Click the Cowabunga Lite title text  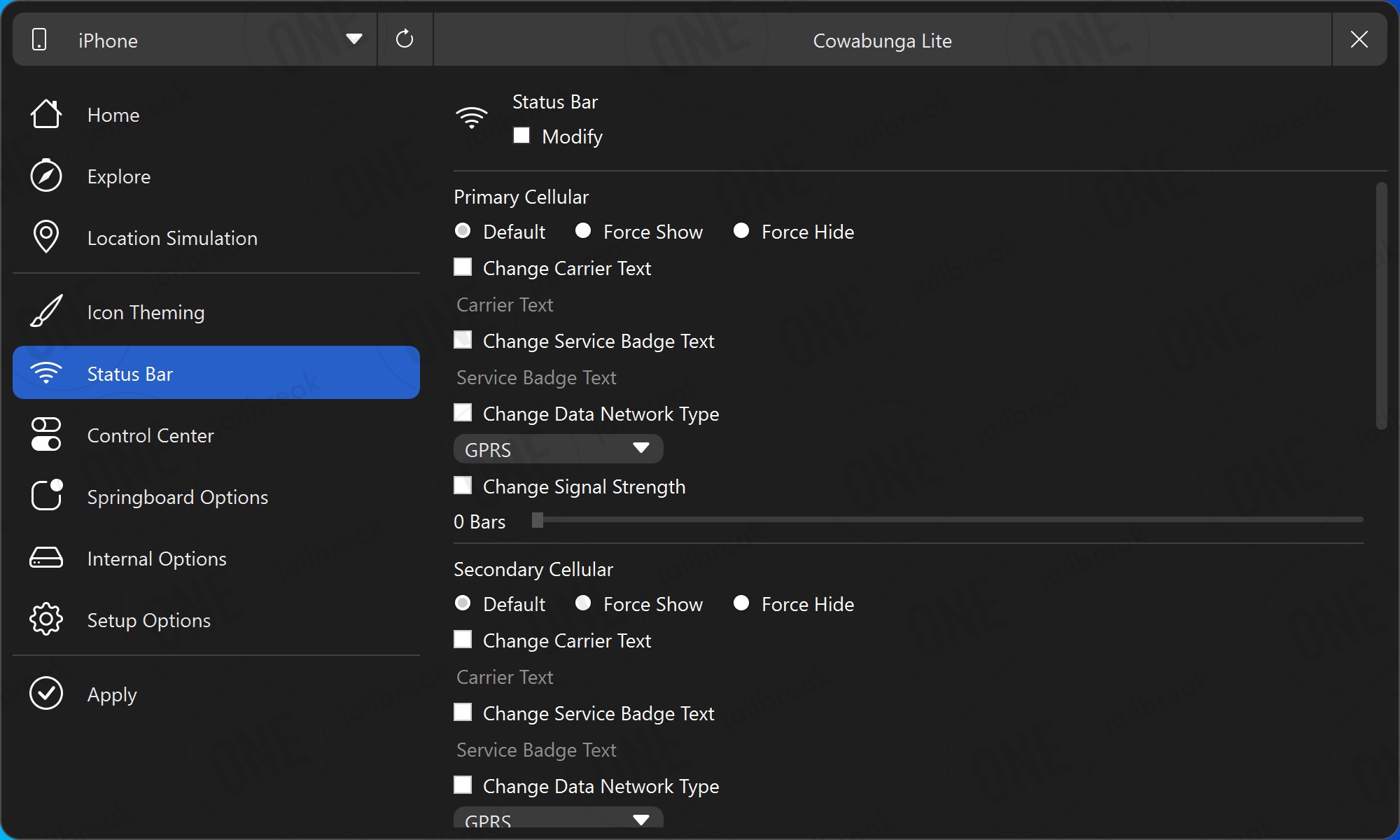tap(882, 41)
